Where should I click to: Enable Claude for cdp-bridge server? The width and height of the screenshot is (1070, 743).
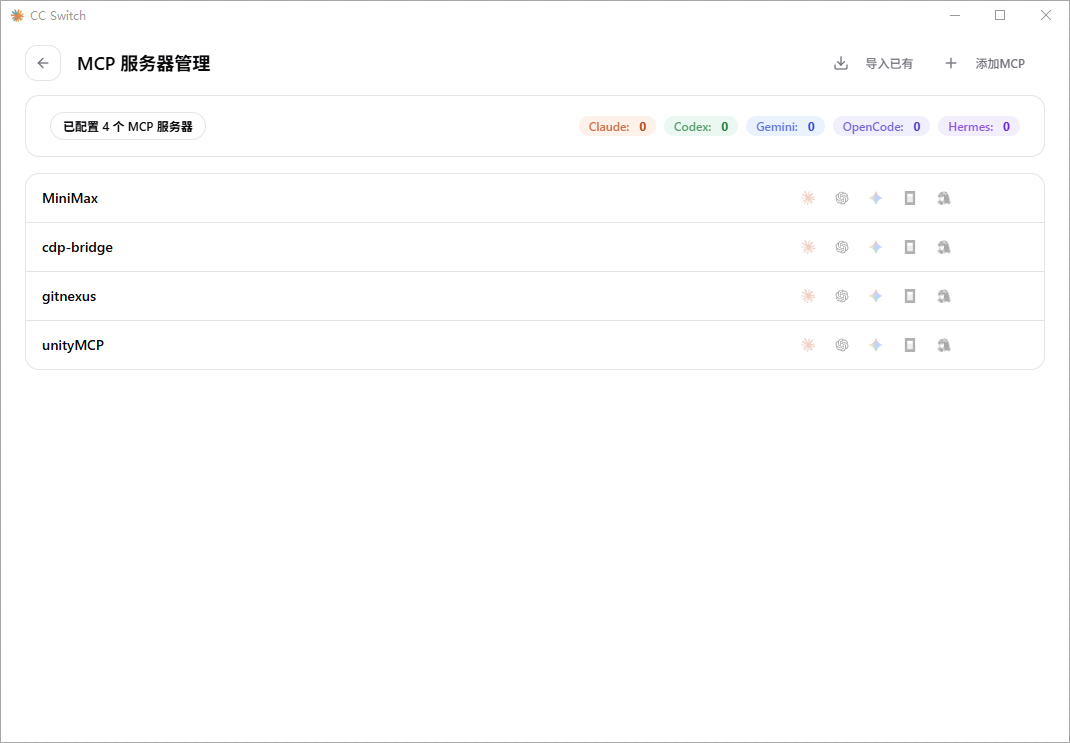pos(808,247)
